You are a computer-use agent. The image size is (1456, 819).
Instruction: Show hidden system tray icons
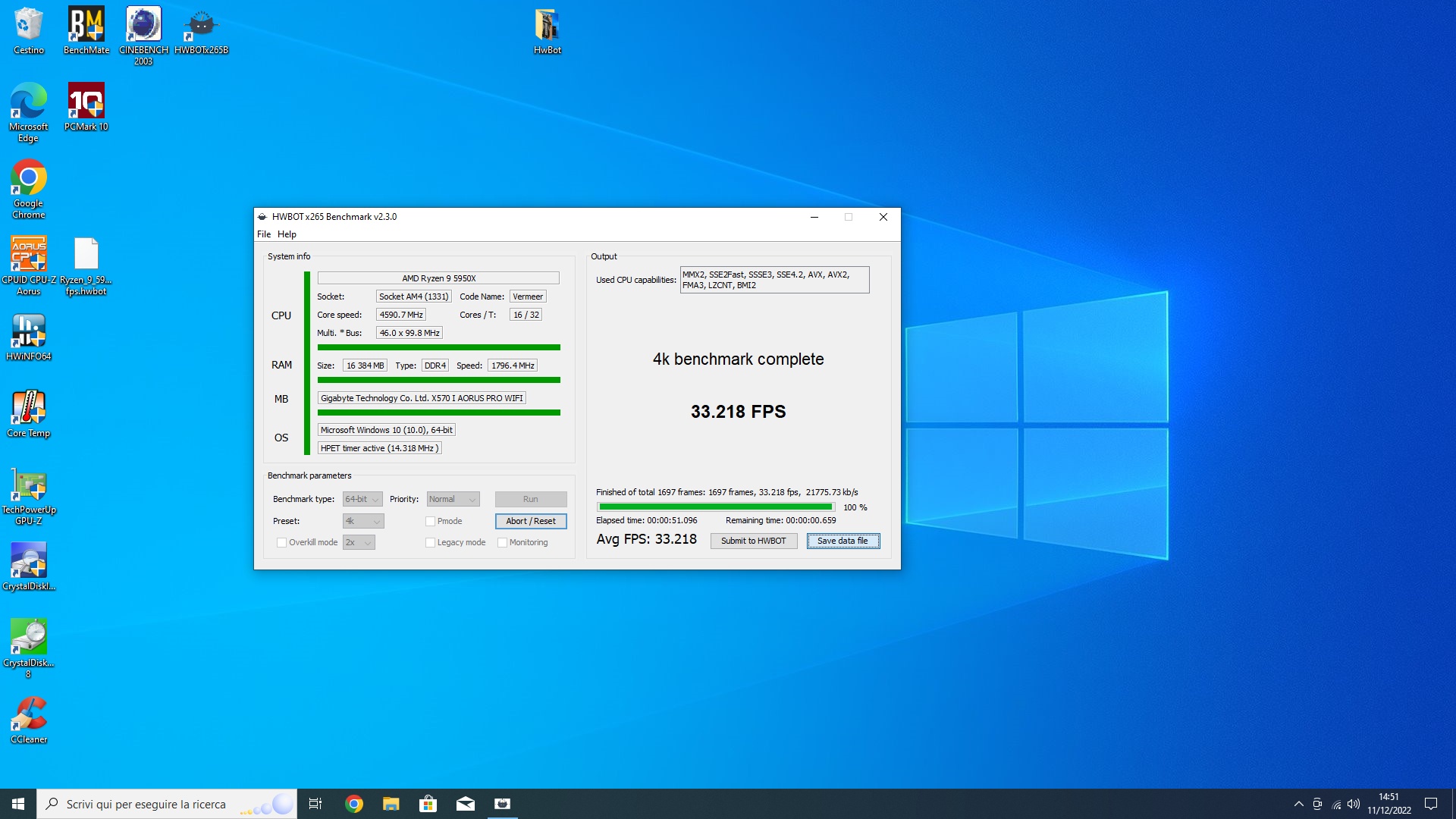click(1298, 804)
